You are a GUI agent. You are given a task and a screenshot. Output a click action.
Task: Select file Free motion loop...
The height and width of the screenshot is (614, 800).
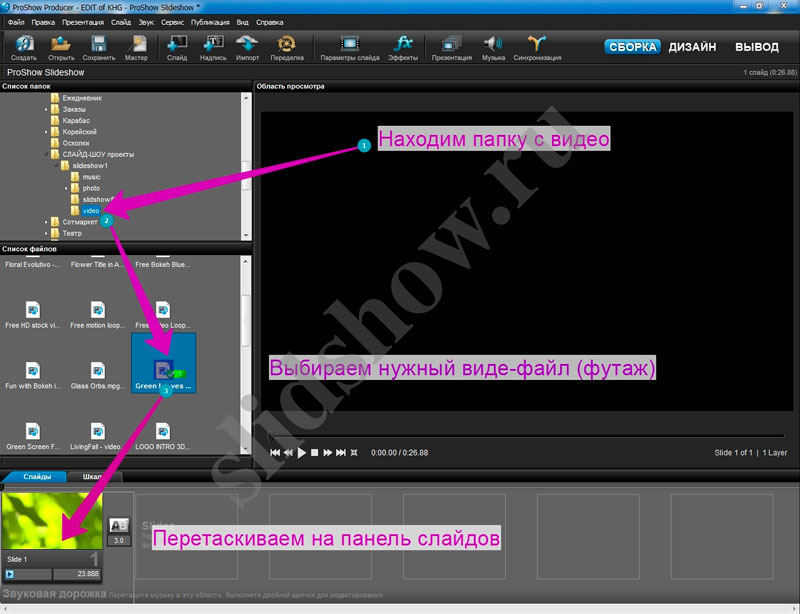(x=97, y=315)
